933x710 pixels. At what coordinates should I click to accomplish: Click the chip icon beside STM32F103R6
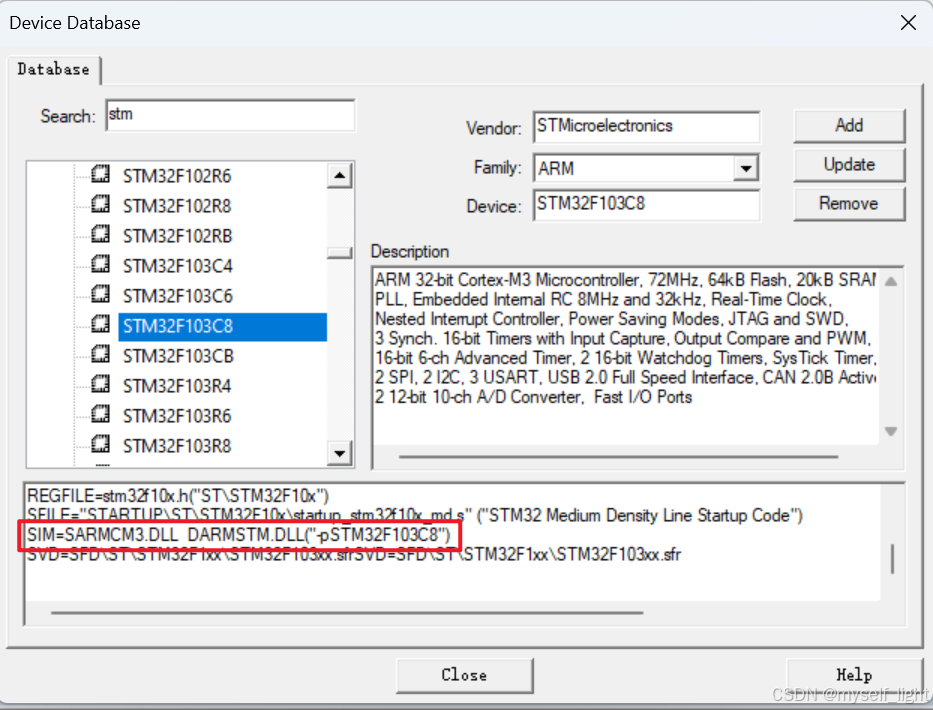[x=101, y=414]
